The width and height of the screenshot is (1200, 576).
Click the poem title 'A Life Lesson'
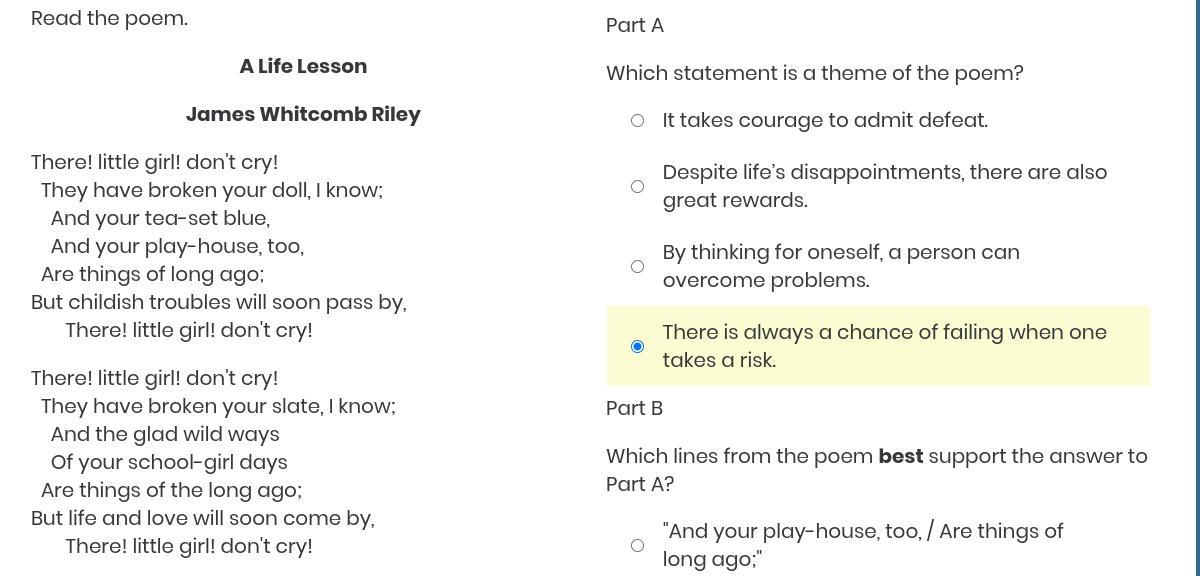click(303, 67)
